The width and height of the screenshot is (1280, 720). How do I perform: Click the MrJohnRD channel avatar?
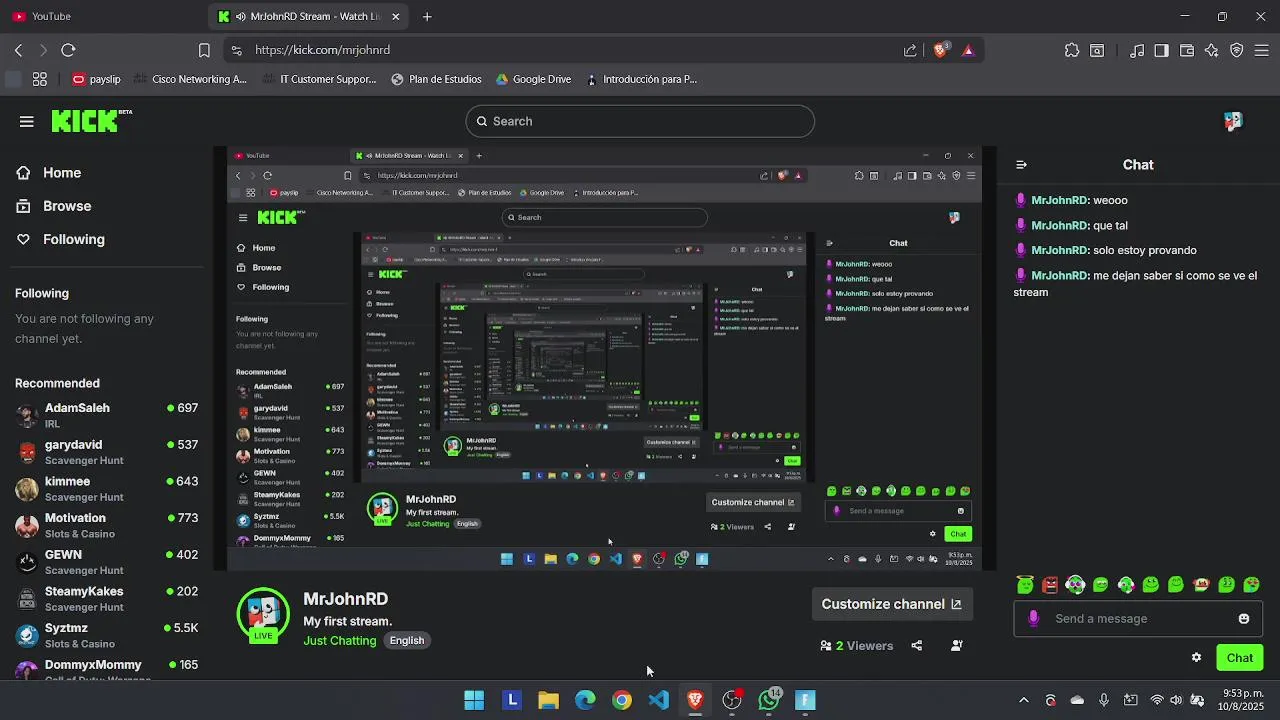(x=263, y=613)
